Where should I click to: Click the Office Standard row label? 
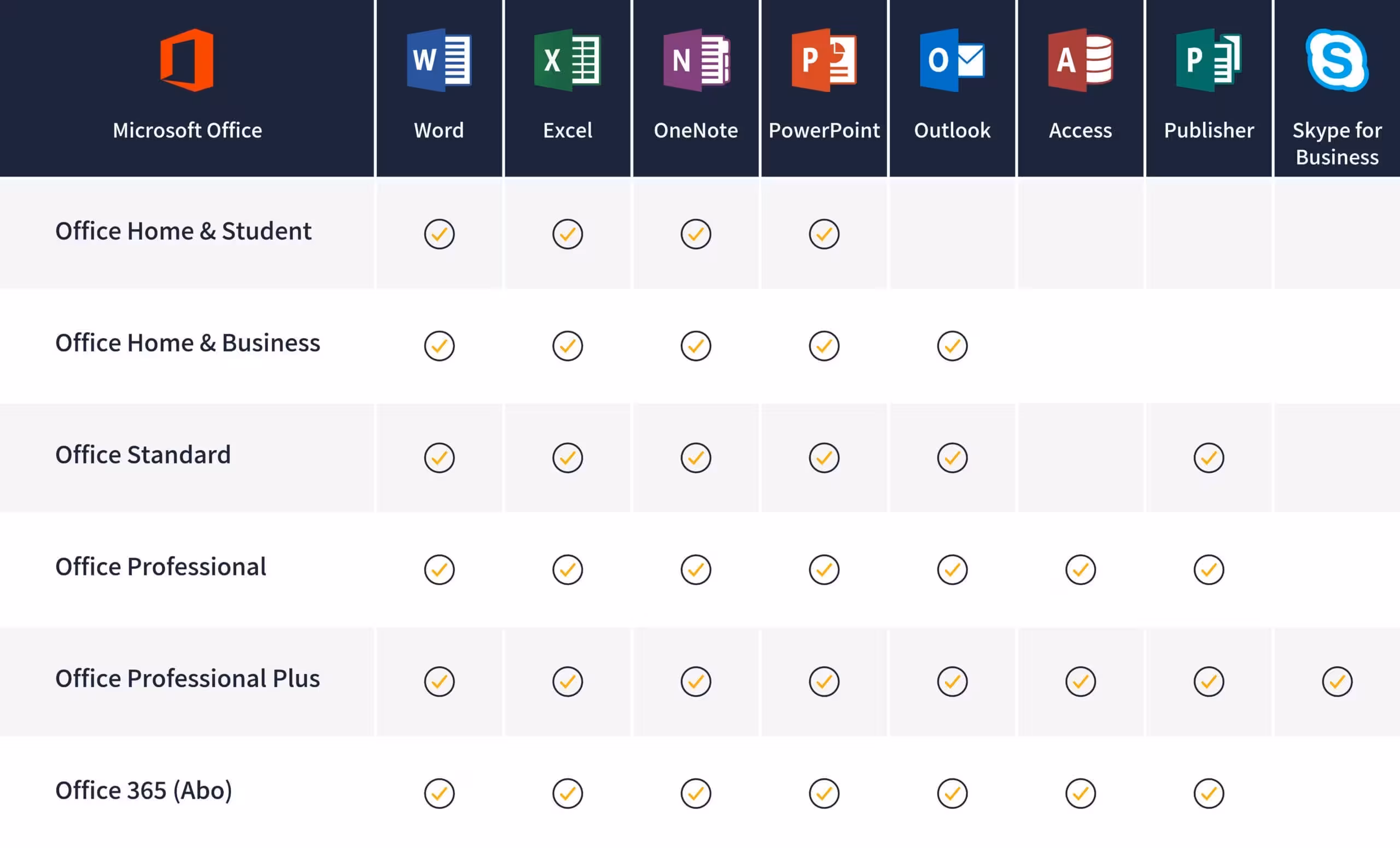(x=143, y=455)
